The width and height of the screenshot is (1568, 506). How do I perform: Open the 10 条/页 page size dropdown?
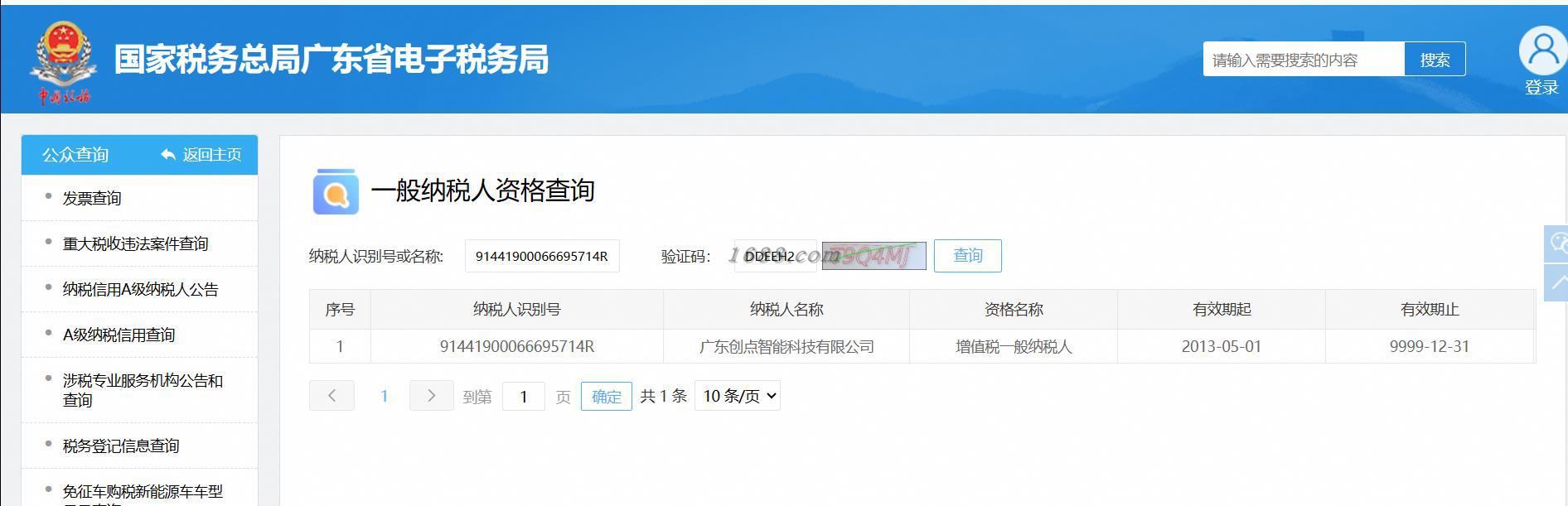pos(738,396)
